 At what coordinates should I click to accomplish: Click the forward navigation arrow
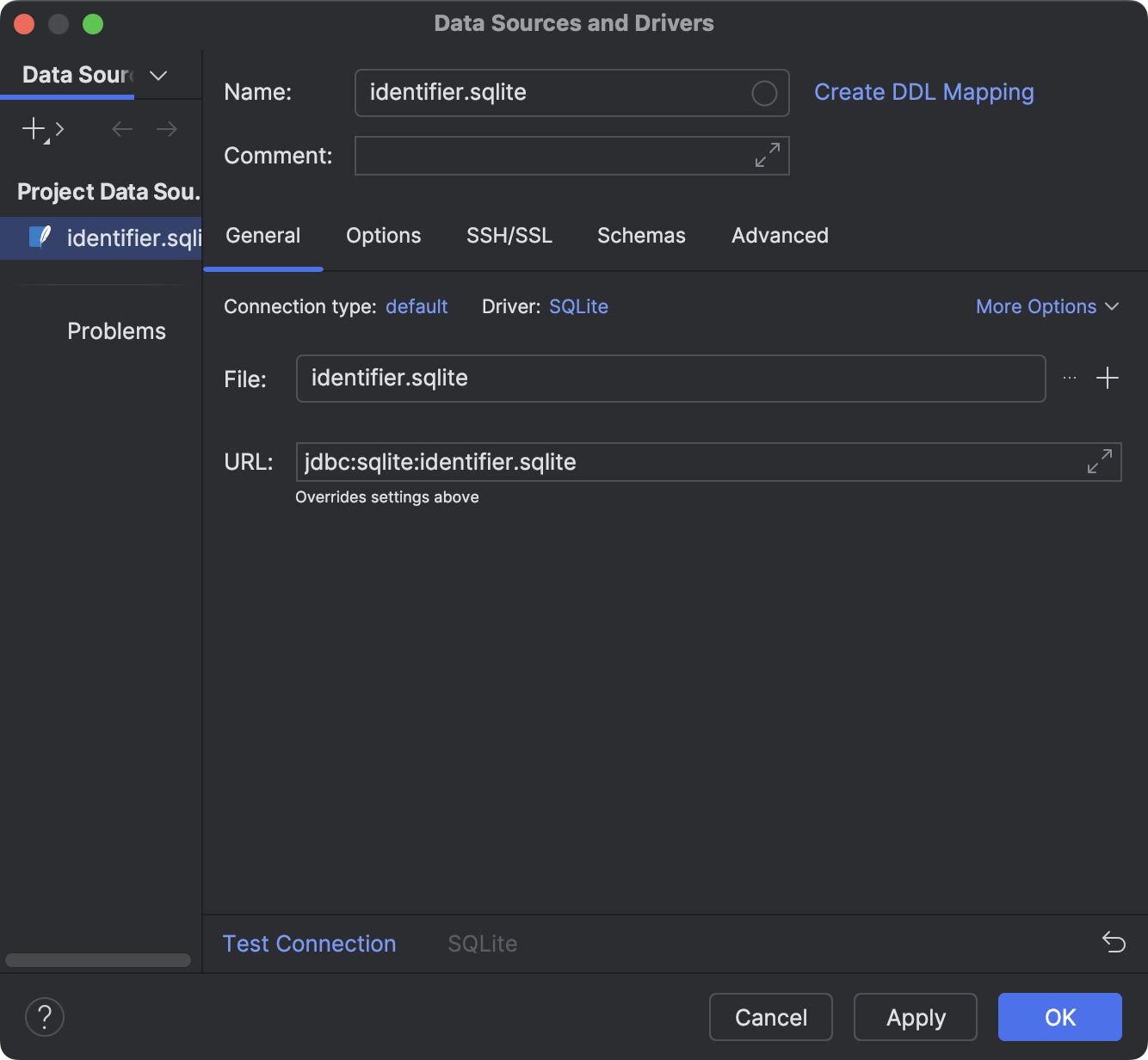point(167,129)
